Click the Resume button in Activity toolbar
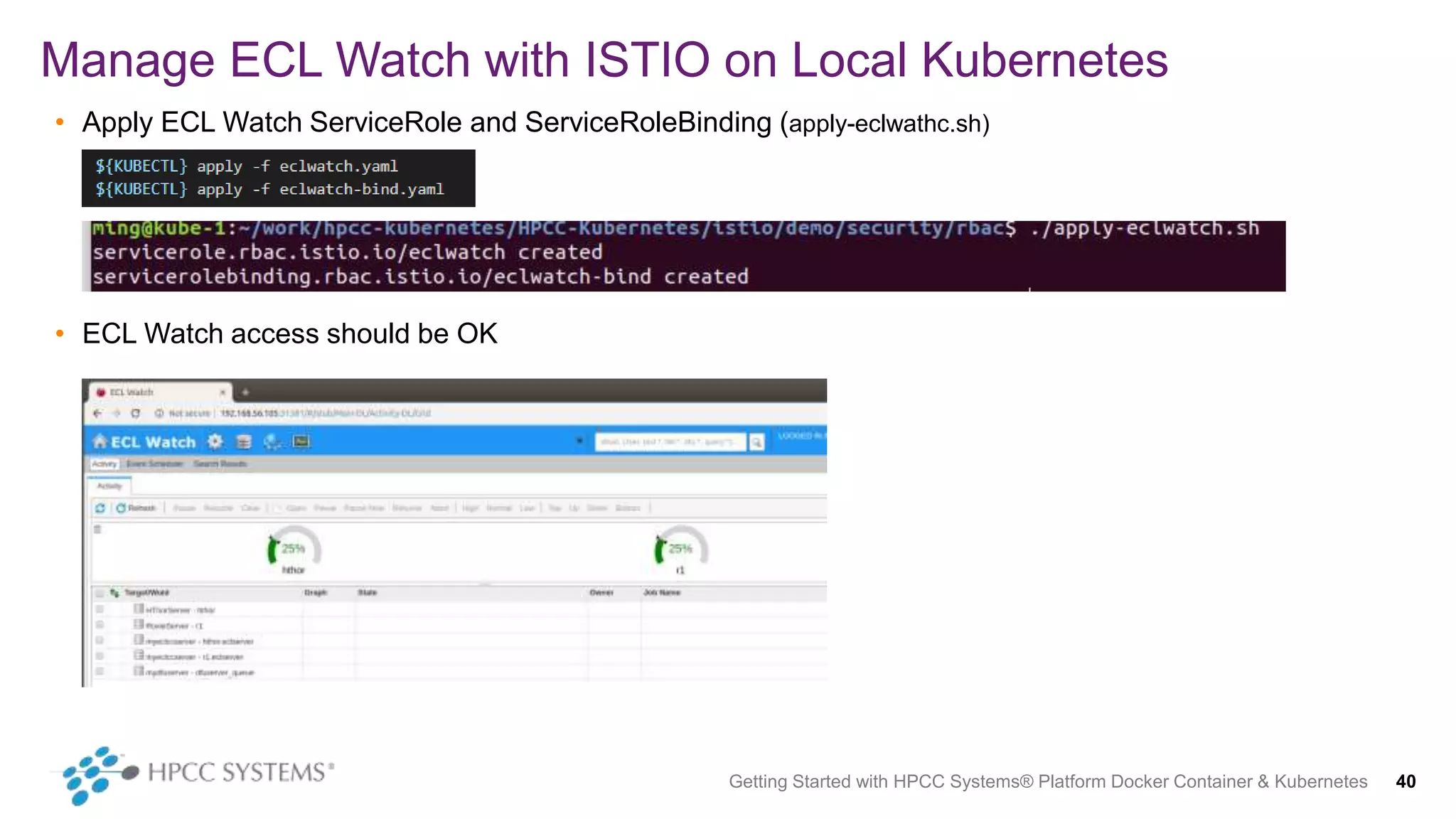 218,508
